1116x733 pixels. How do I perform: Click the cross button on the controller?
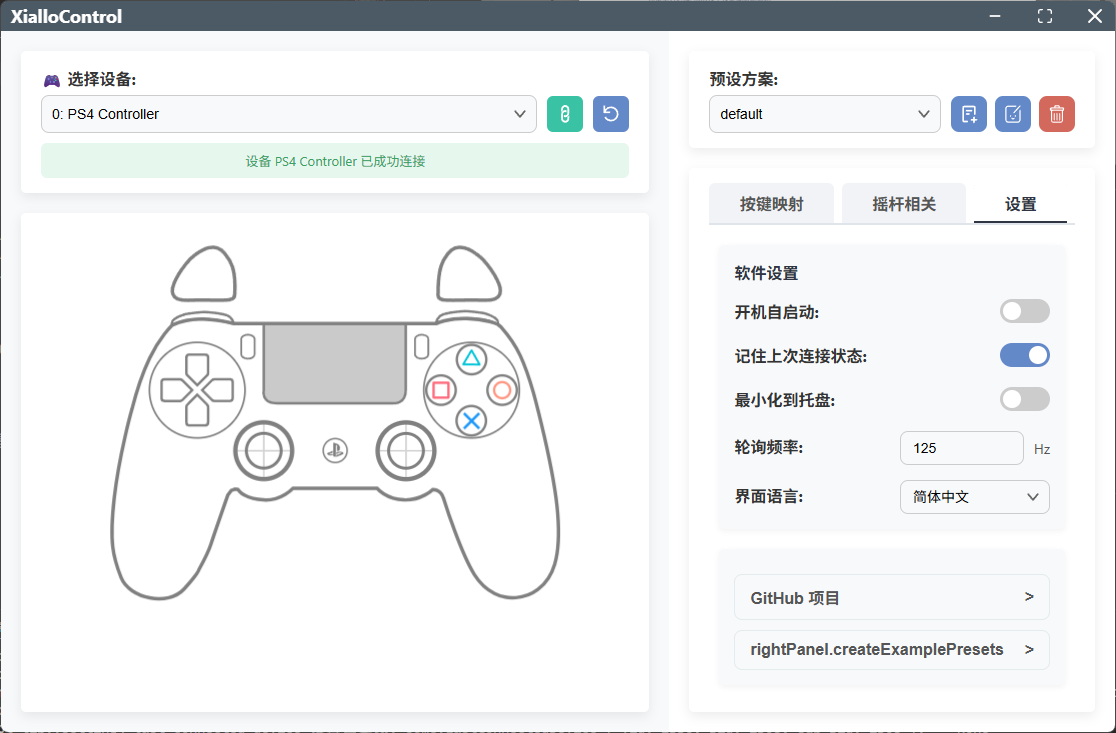[471, 421]
